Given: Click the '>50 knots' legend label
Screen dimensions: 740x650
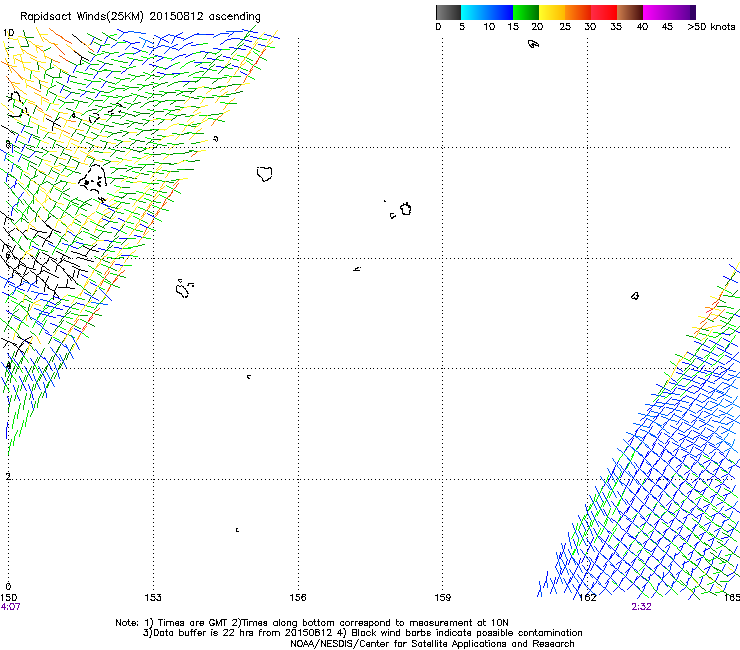Looking at the screenshot, I should 711,27.
